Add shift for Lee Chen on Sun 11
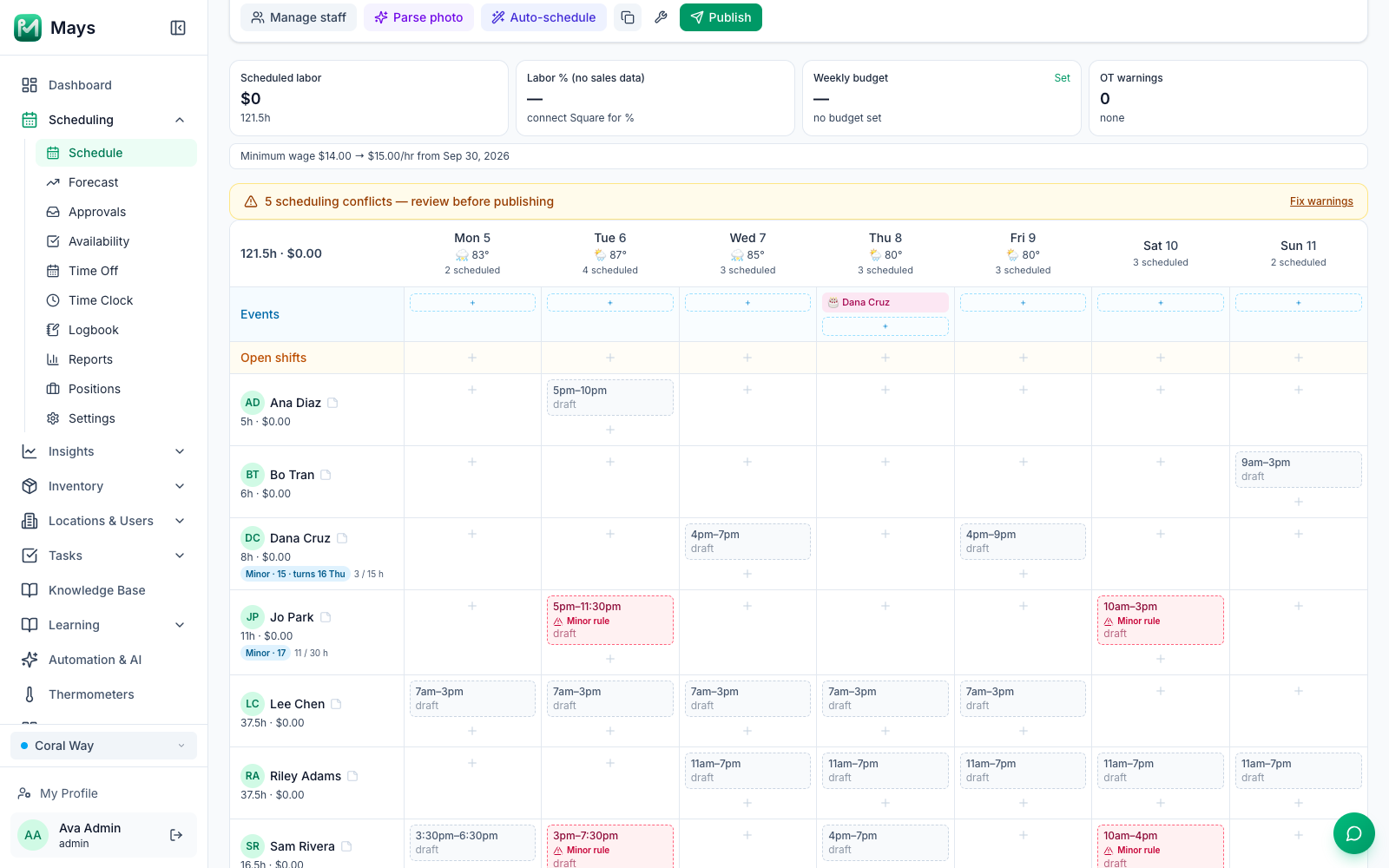This screenshot has width=1389, height=868. 1299,691
